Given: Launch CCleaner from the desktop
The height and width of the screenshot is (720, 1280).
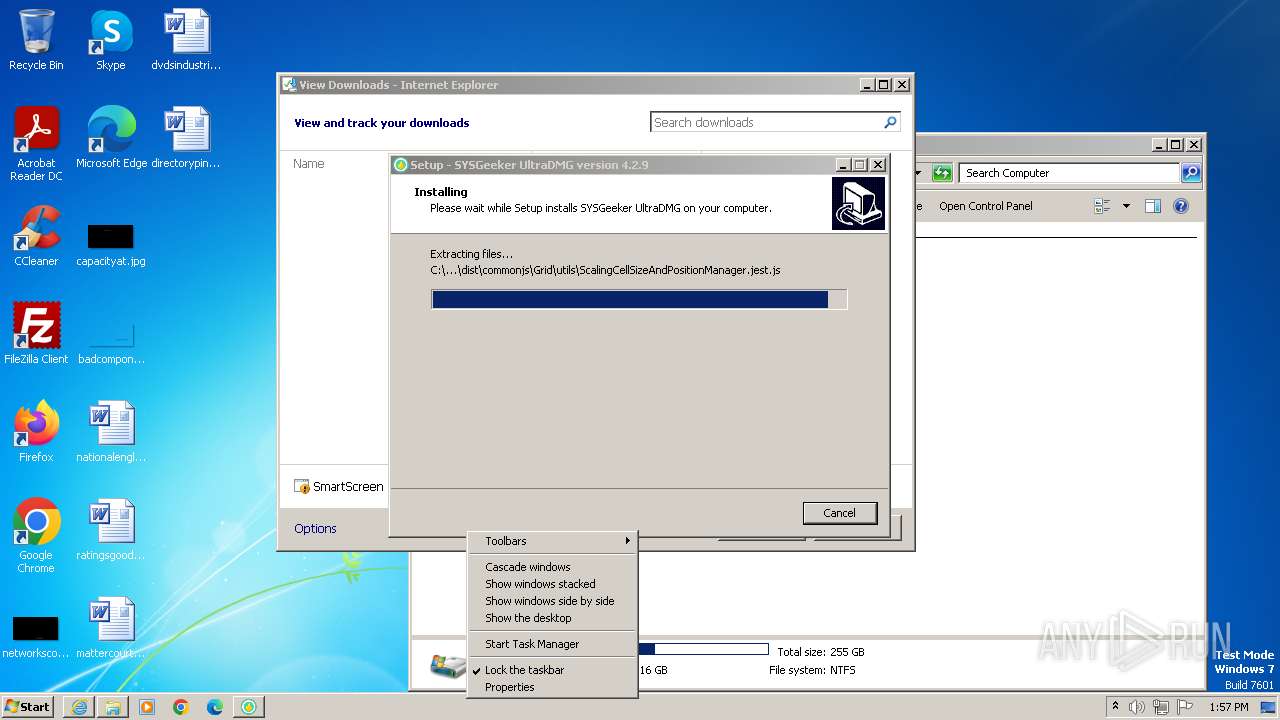Looking at the screenshot, I should [x=36, y=236].
